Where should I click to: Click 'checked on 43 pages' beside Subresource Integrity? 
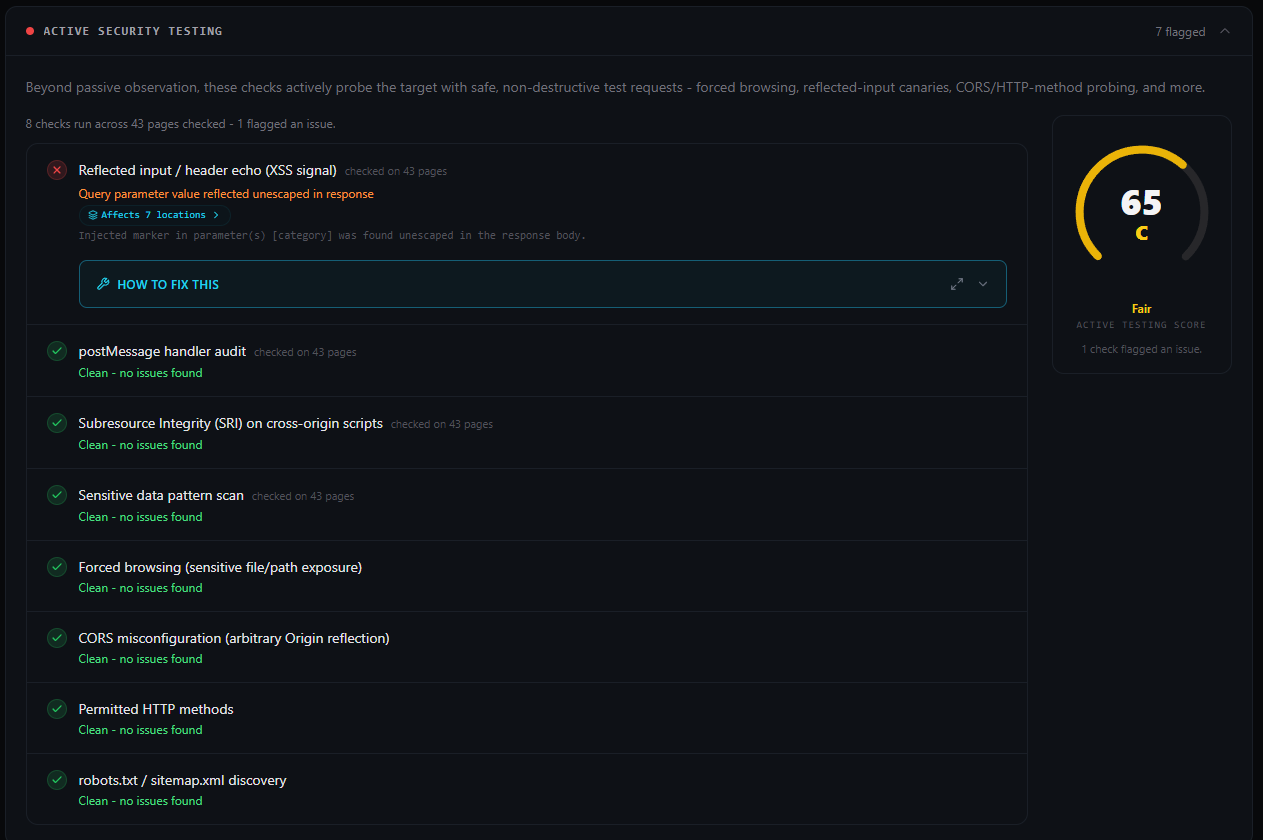point(442,425)
